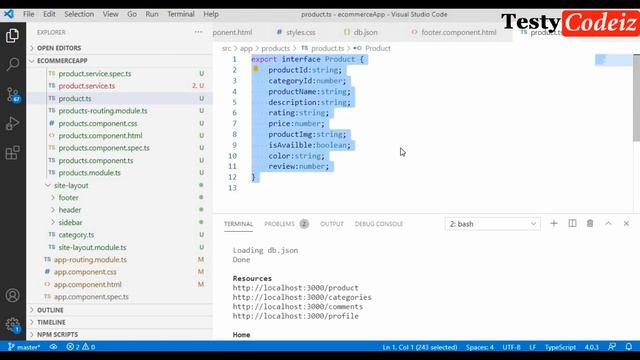640x360 pixels.
Task: Click the eye icon in status bar
Action: pyautogui.click(x=53, y=347)
